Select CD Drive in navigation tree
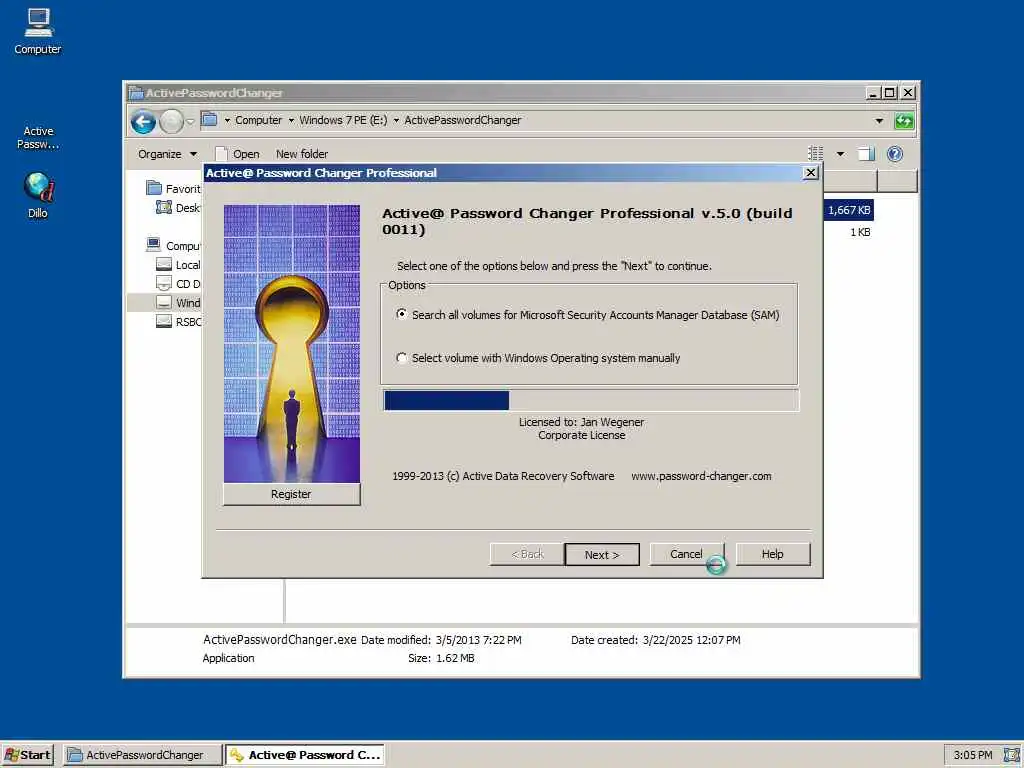This screenshot has width=1024, height=768. click(x=178, y=283)
